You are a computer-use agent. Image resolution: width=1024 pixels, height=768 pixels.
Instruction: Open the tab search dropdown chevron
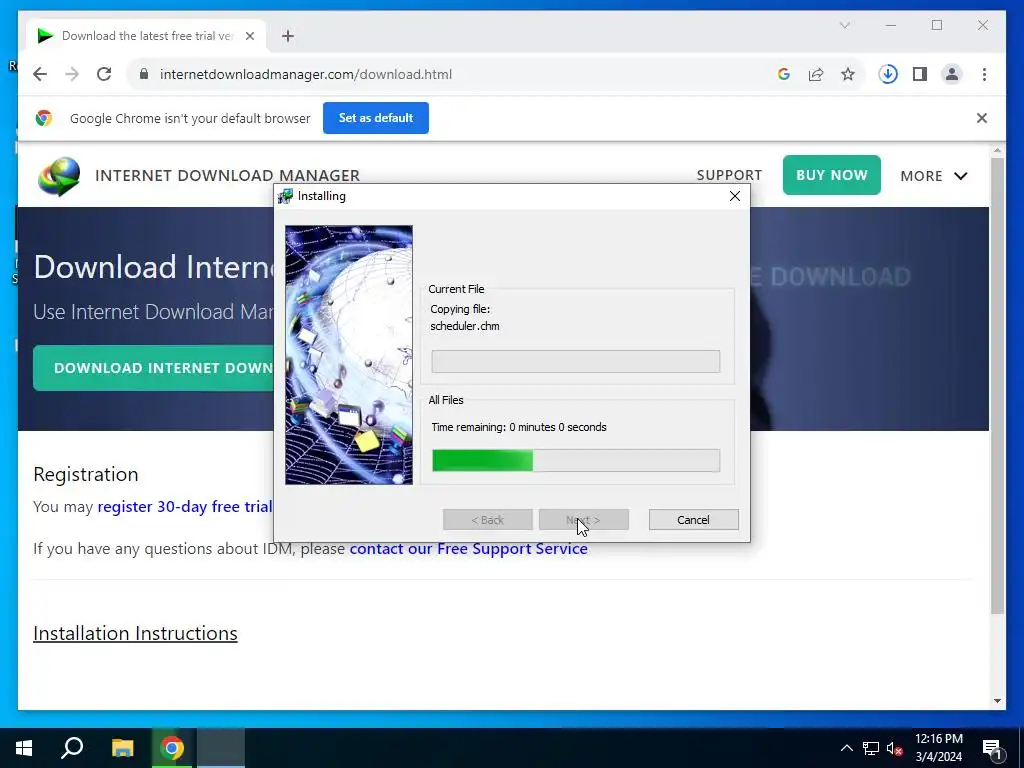[844, 25]
